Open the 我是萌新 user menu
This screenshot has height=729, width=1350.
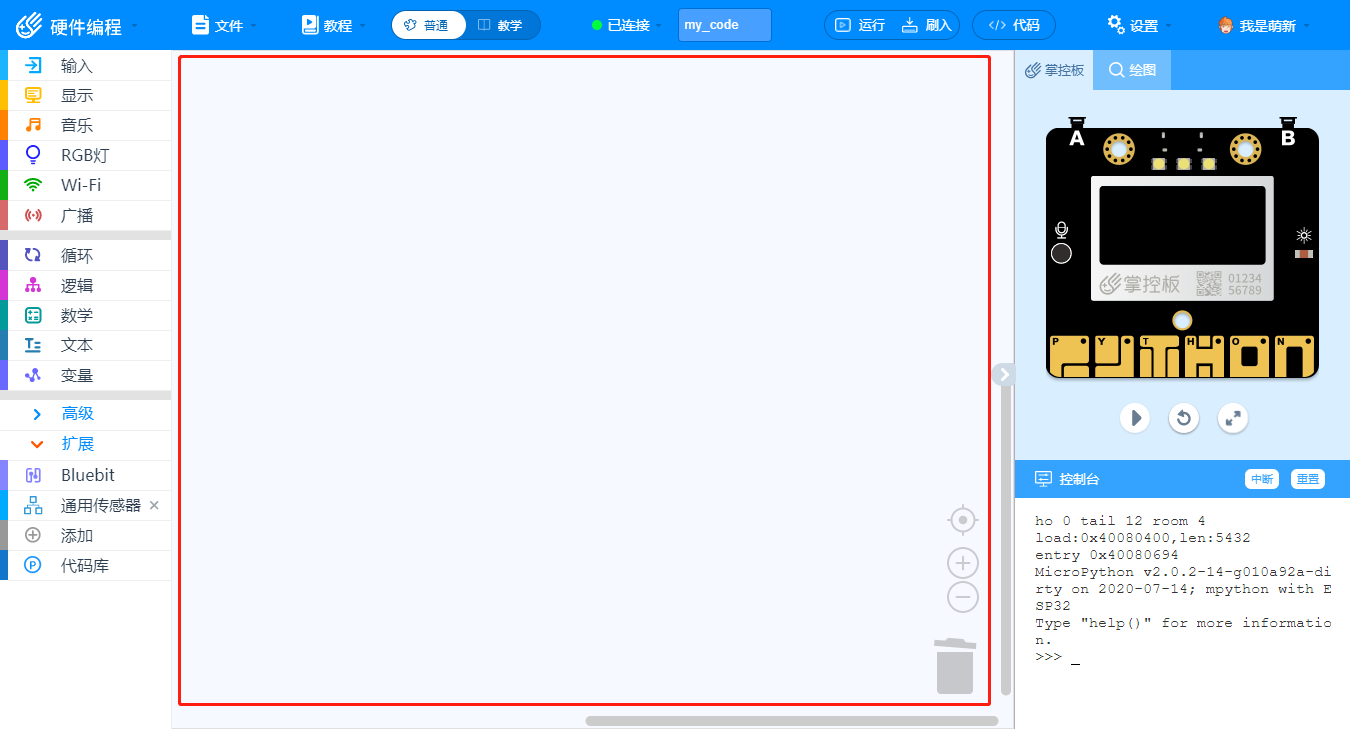coord(1264,25)
